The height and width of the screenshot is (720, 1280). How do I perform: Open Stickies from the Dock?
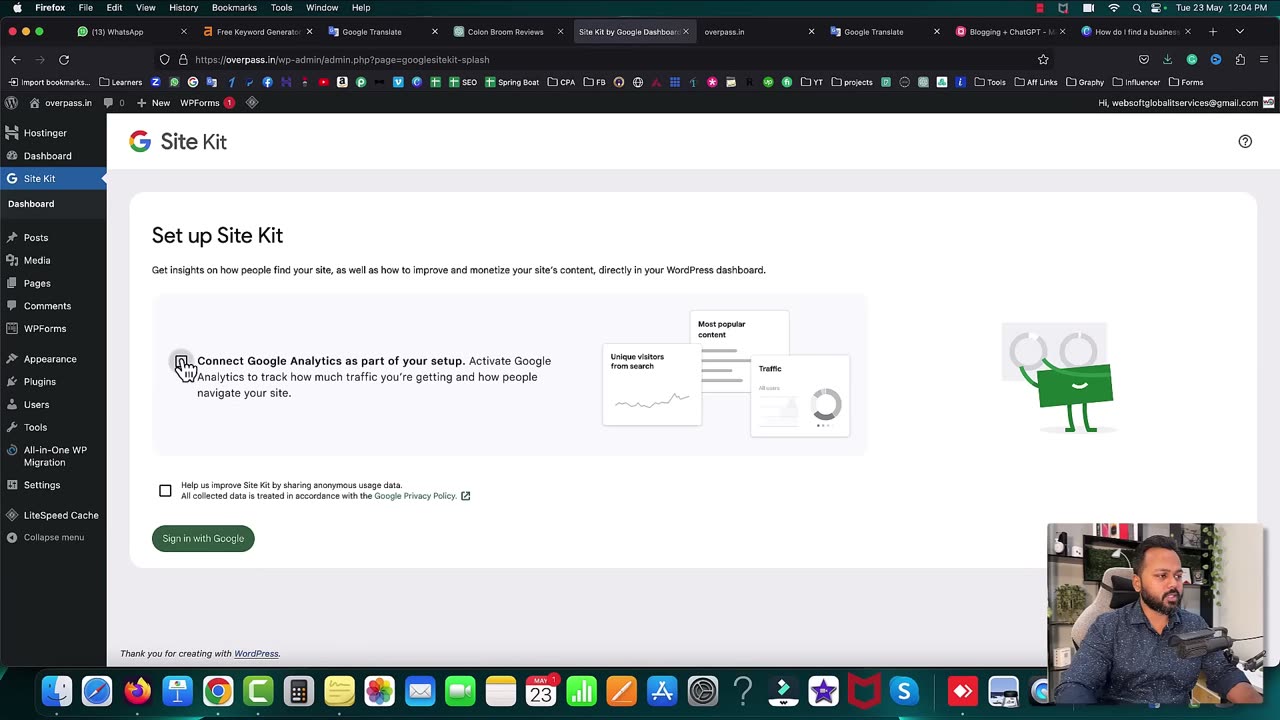[x=339, y=691]
